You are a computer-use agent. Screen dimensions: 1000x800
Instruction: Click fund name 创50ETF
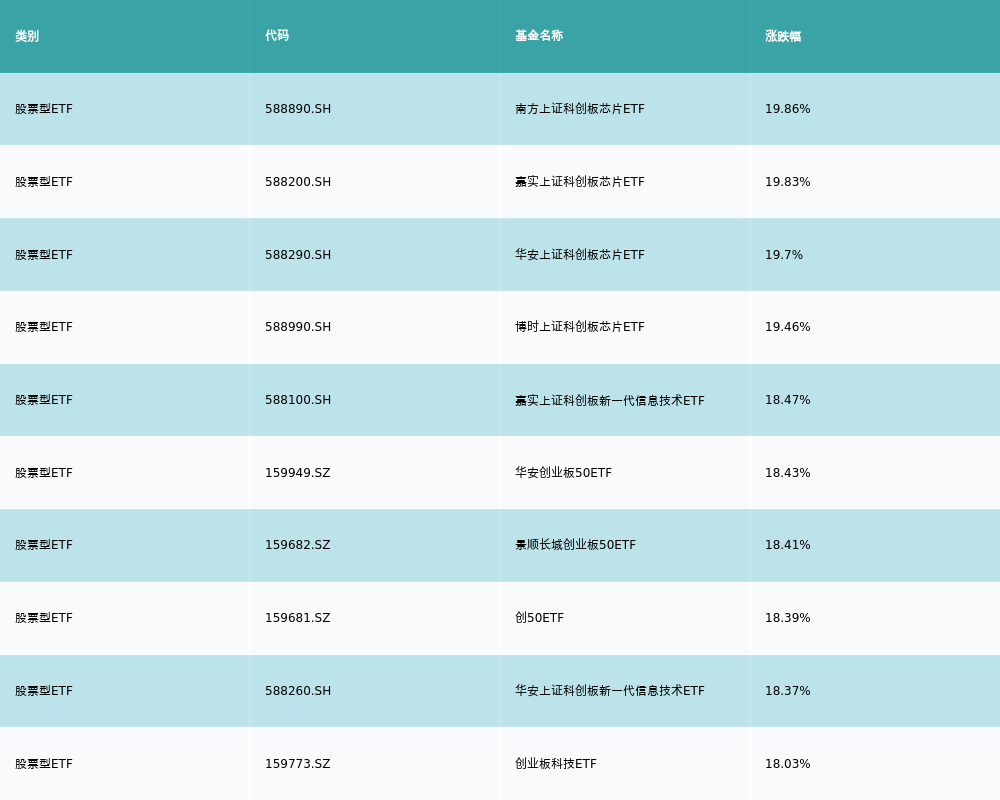(x=540, y=618)
